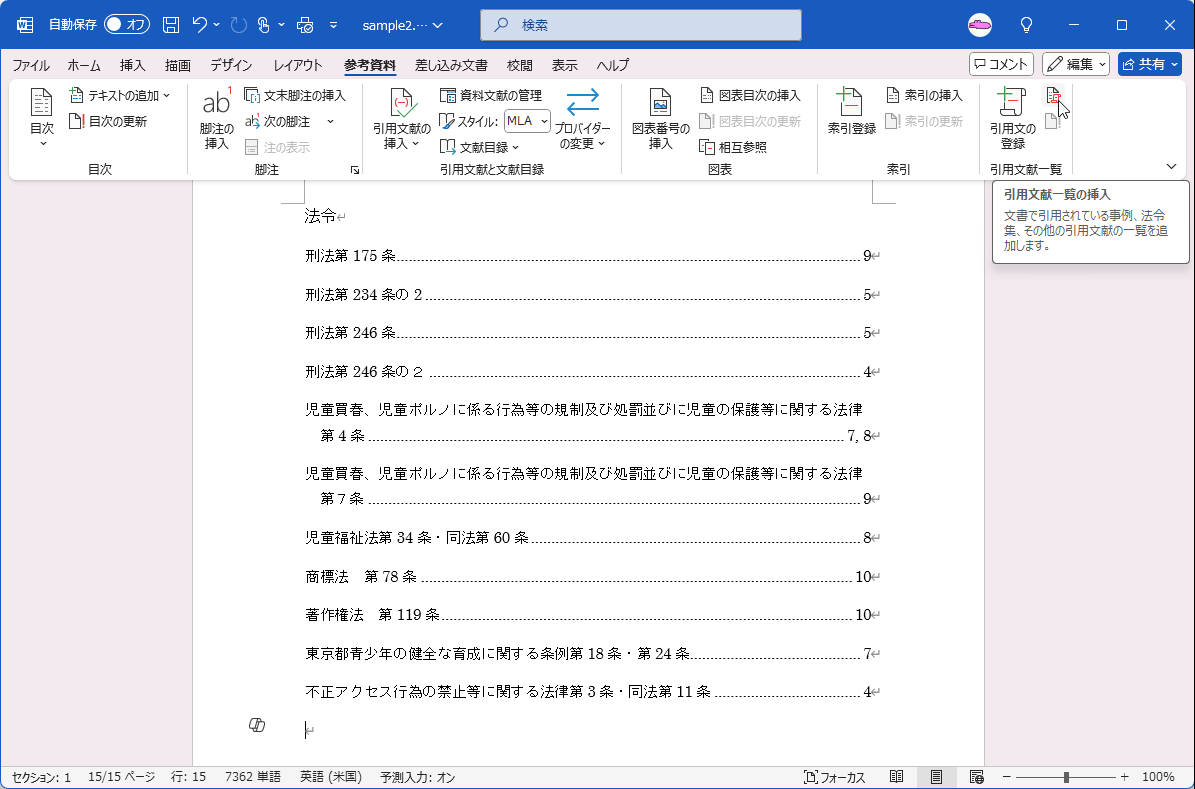Open the テキストの追加 dropdown
The width and height of the screenshot is (1195, 789).
(120, 95)
